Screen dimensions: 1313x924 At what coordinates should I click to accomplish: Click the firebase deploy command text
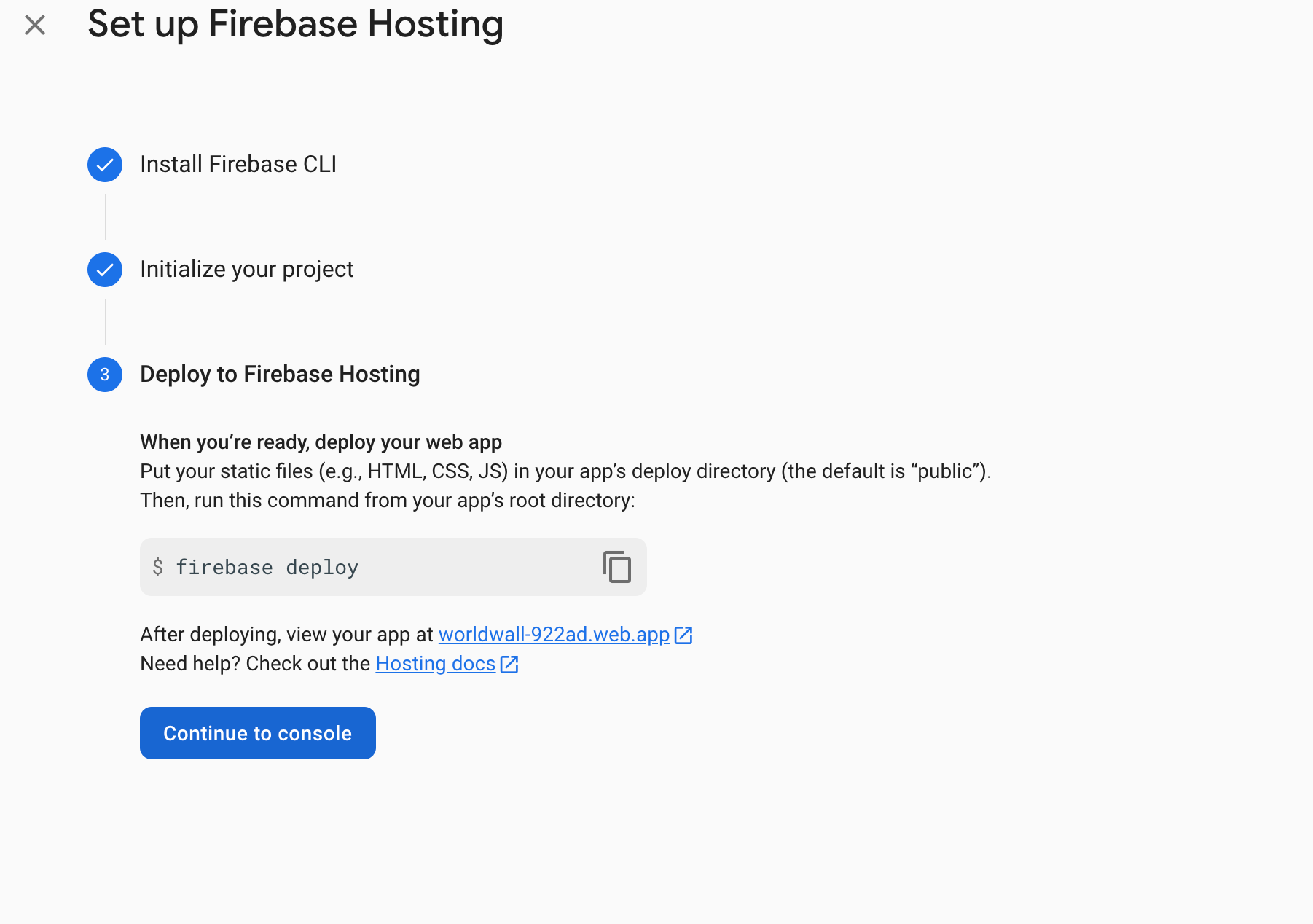click(267, 568)
